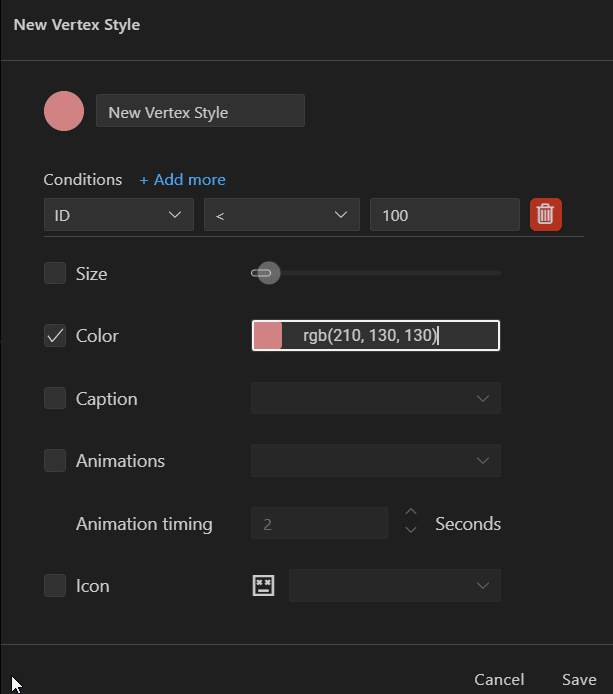Decrease animation timing with down arrow
The width and height of the screenshot is (613, 694).
click(x=411, y=531)
